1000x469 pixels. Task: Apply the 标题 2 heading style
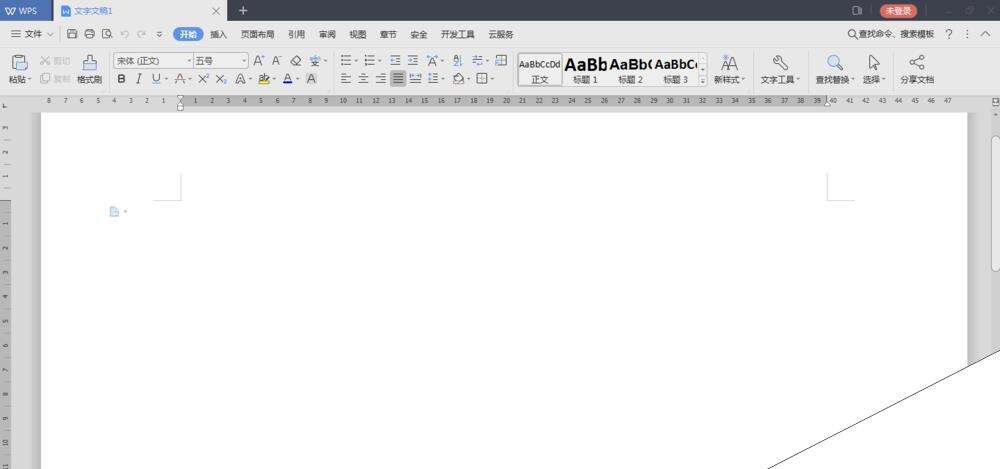tap(630, 70)
